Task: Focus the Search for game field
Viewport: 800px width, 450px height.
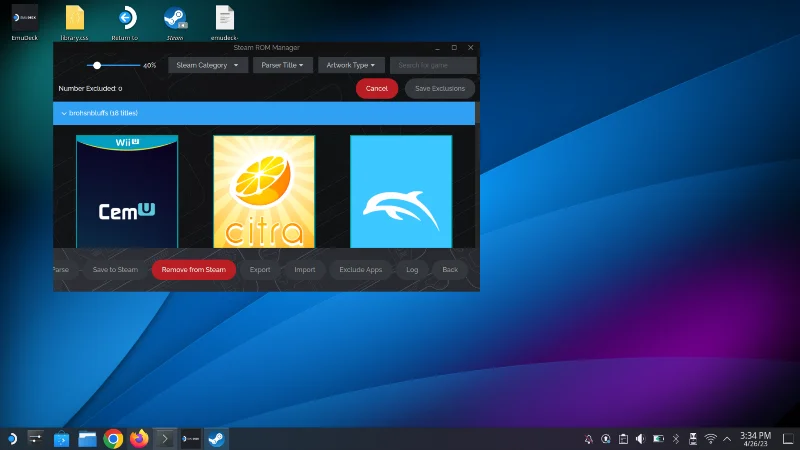Action: tap(434, 65)
